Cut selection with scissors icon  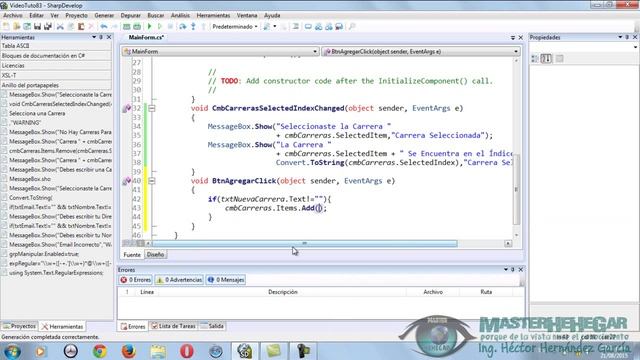[x=60, y=27]
